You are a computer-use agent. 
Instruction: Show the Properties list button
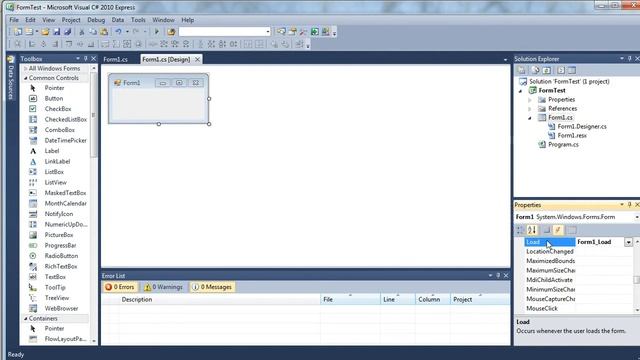[547, 230]
